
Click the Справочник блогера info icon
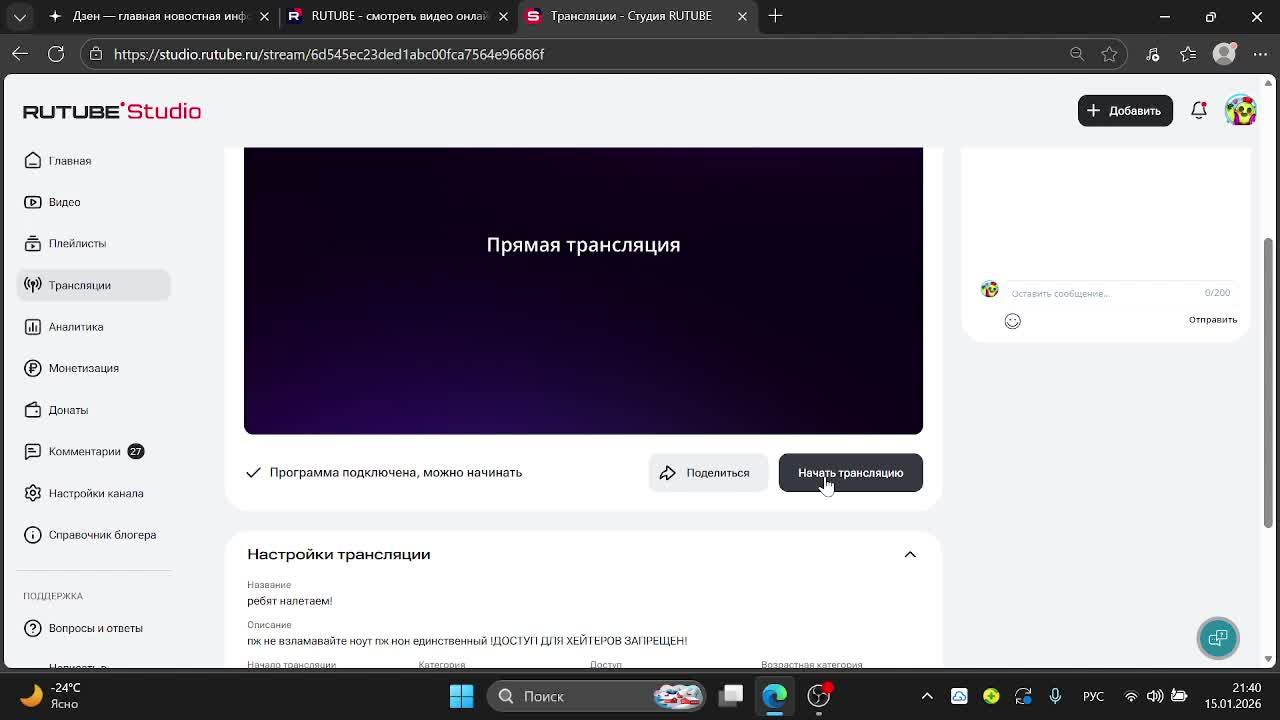coord(33,535)
